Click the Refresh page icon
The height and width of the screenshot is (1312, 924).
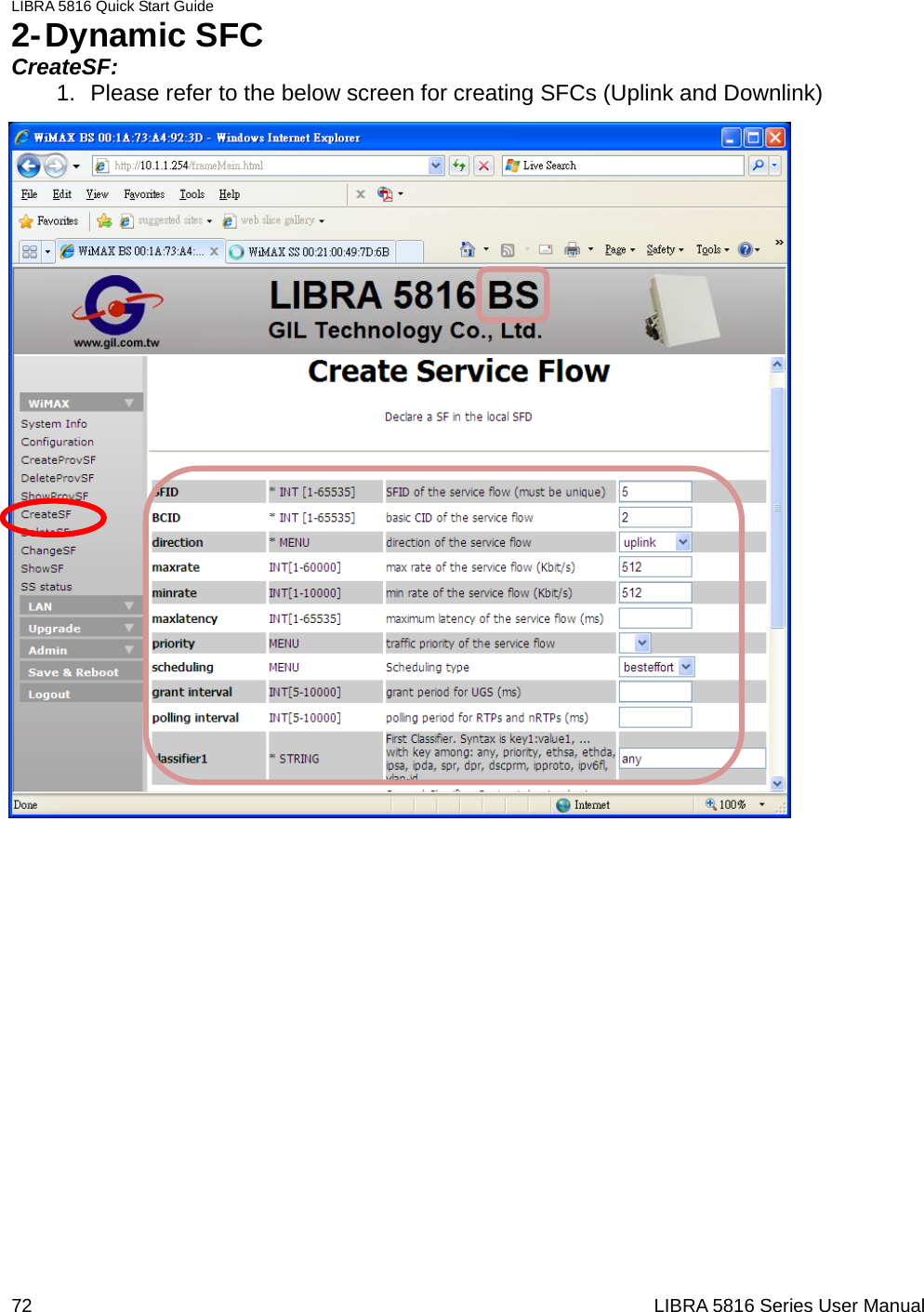pyautogui.click(x=459, y=166)
